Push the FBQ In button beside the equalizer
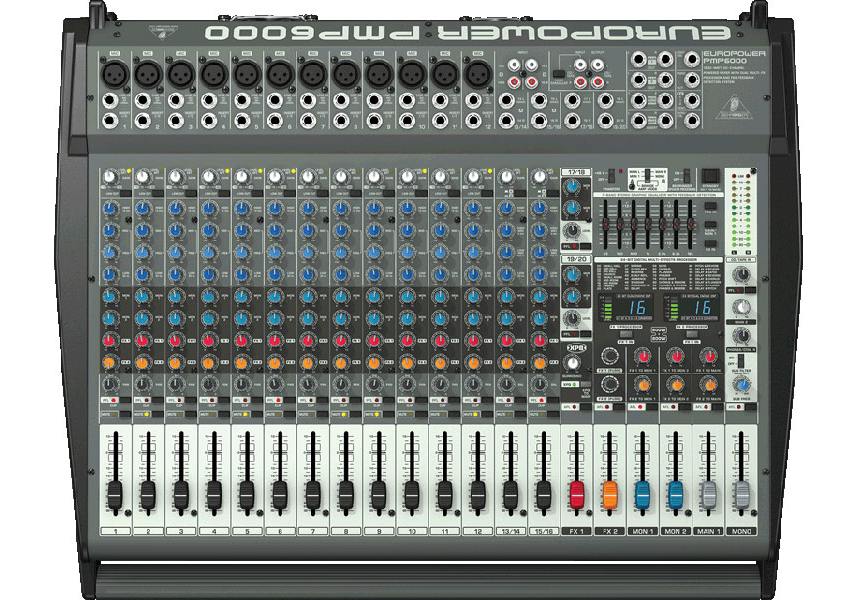The height and width of the screenshot is (600, 858). coord(710,206)
